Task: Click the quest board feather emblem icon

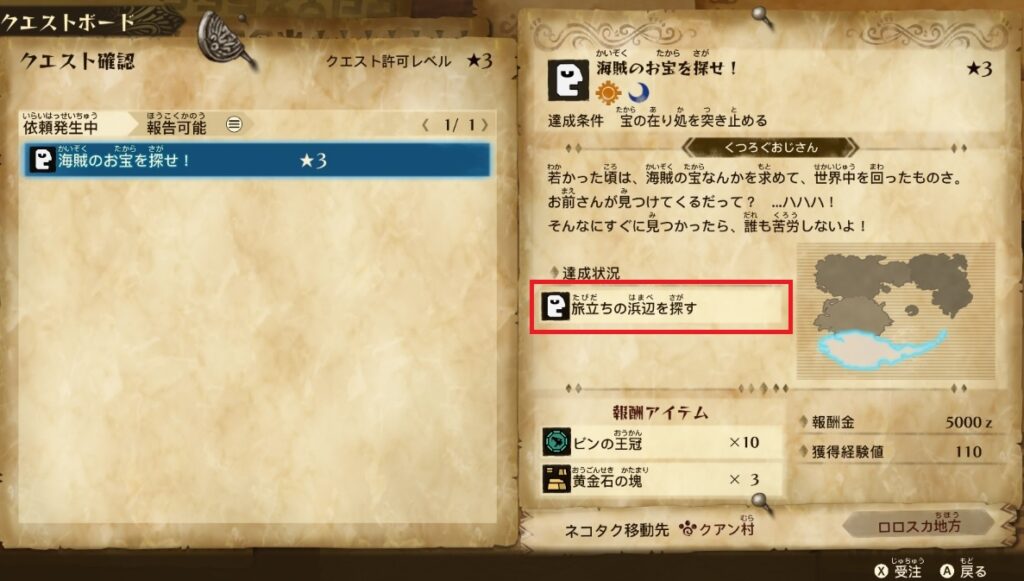Action: point(225,39)
